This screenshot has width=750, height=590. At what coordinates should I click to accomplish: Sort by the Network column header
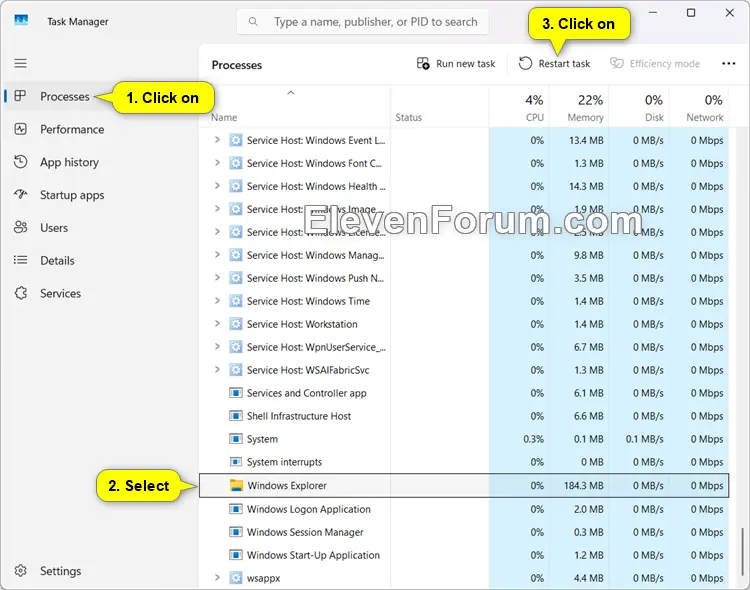tap(698, 108)
